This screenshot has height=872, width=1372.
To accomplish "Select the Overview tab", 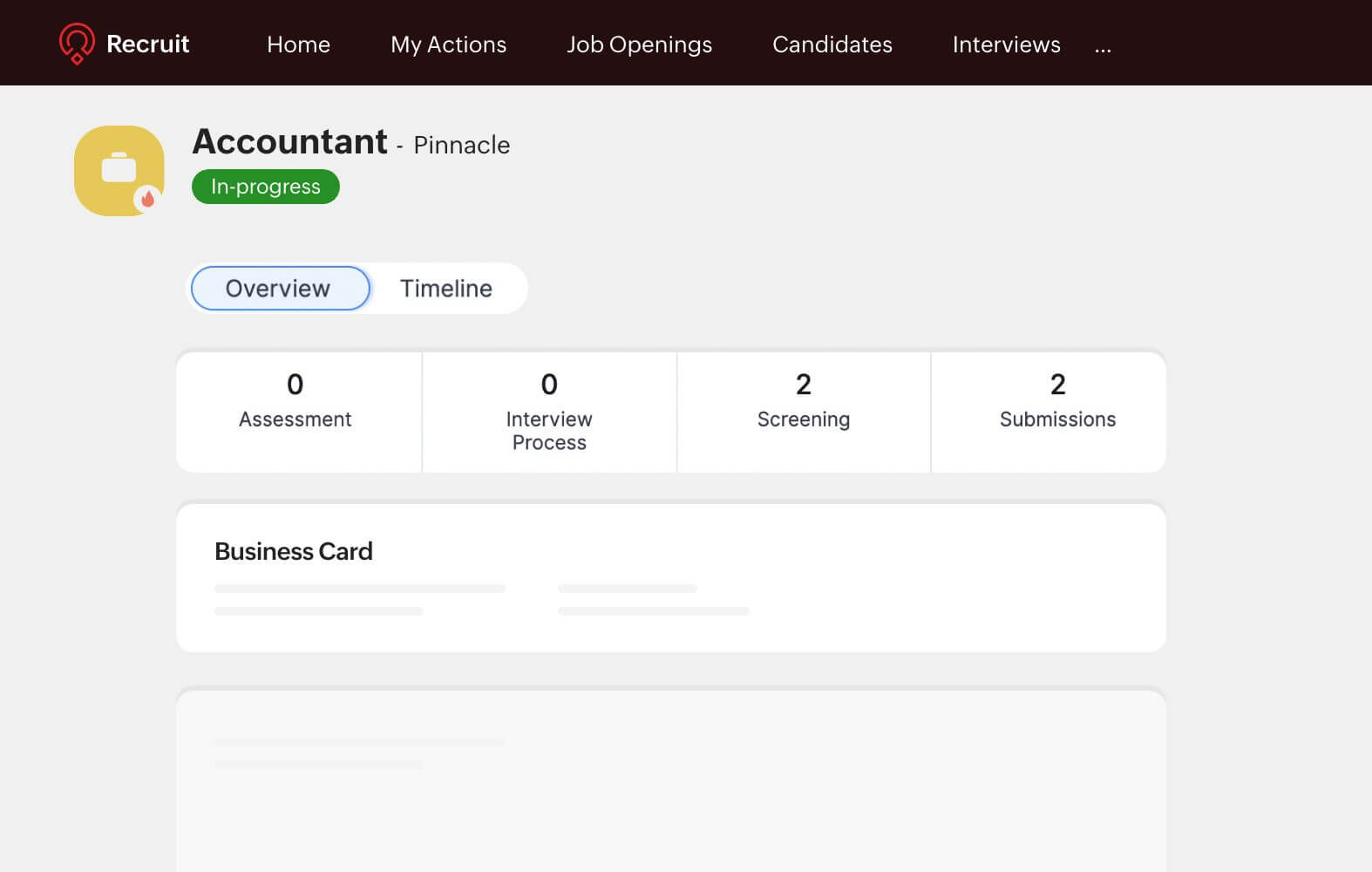I will pos(280,289).
